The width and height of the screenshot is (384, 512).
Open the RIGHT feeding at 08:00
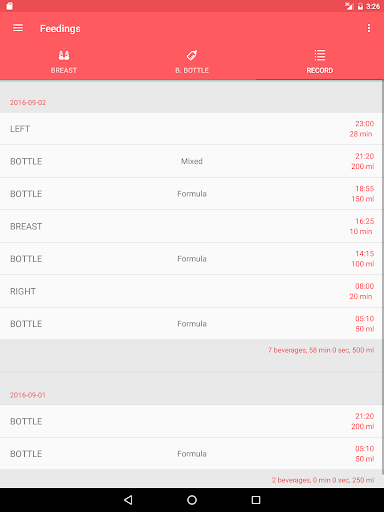191,291
